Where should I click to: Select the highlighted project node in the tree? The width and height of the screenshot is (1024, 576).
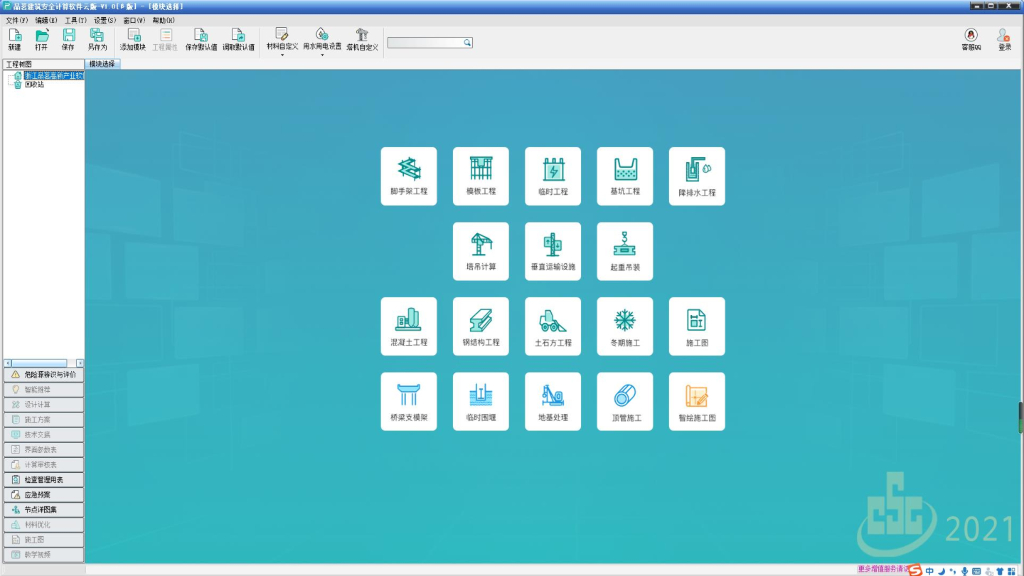click(x=54, y=76)
